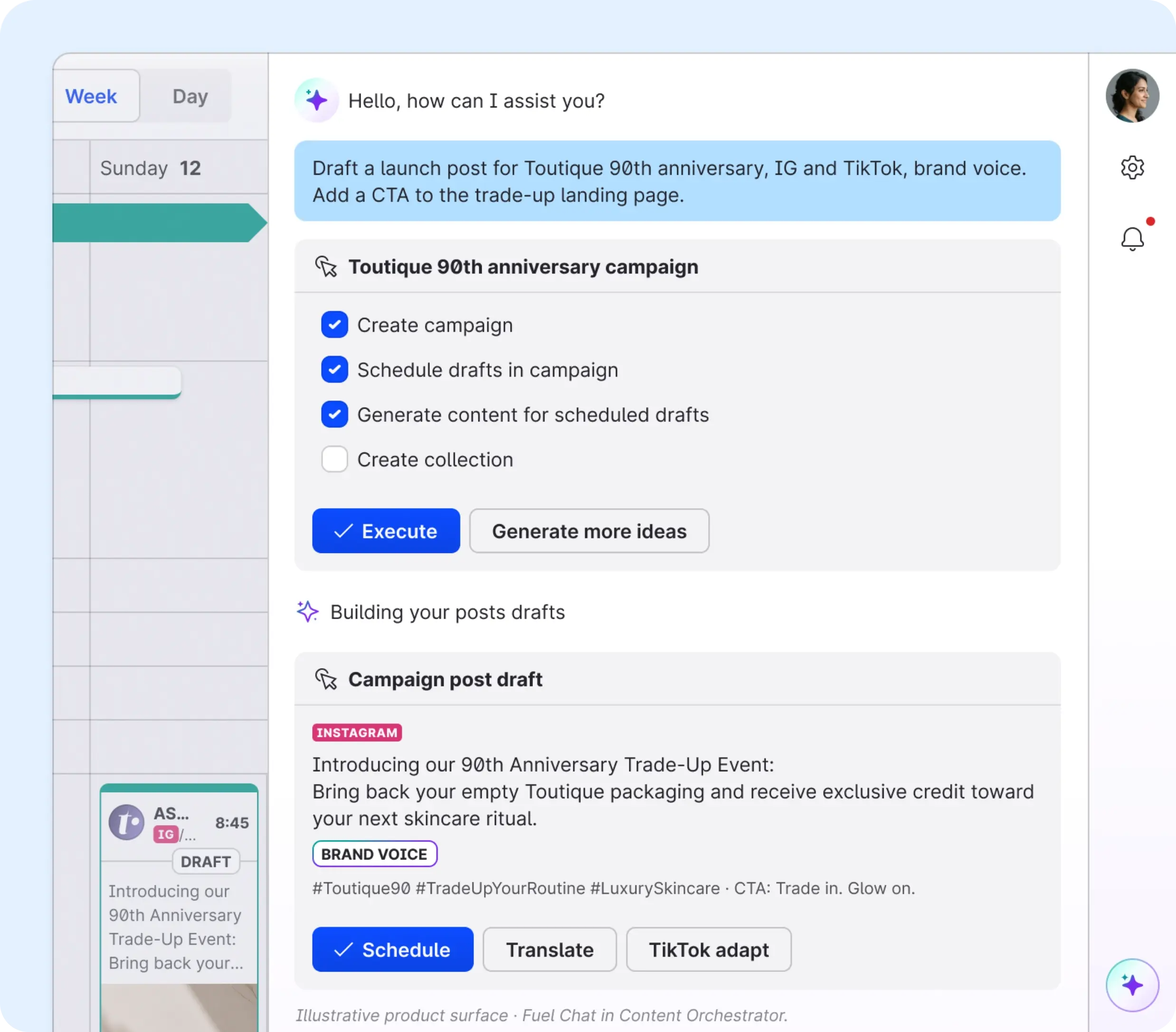Screen dimensions: 1176x1032
Task: Click the sparkle icon beside Building your posts drafts
Action: tap(308, 611)
